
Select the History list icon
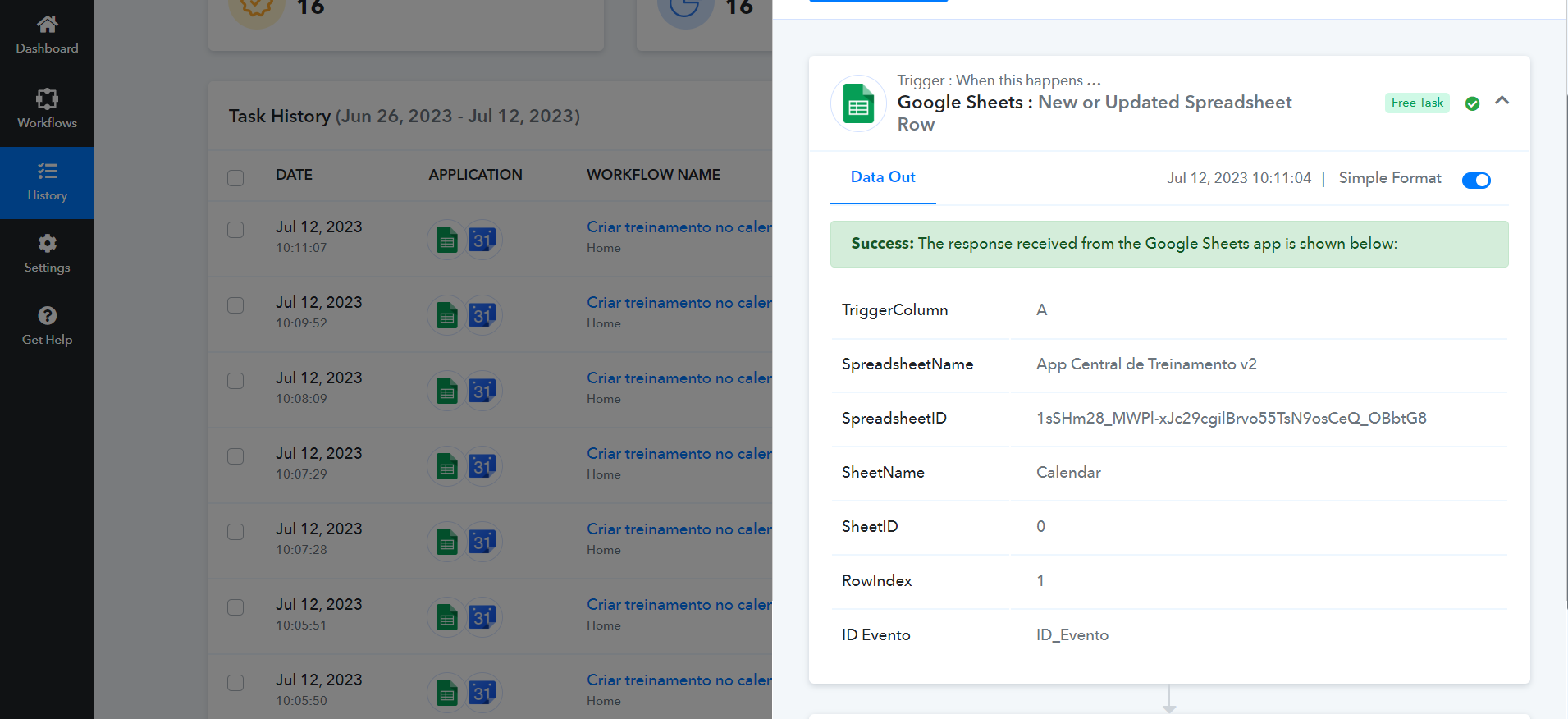(x=47, y=171)
